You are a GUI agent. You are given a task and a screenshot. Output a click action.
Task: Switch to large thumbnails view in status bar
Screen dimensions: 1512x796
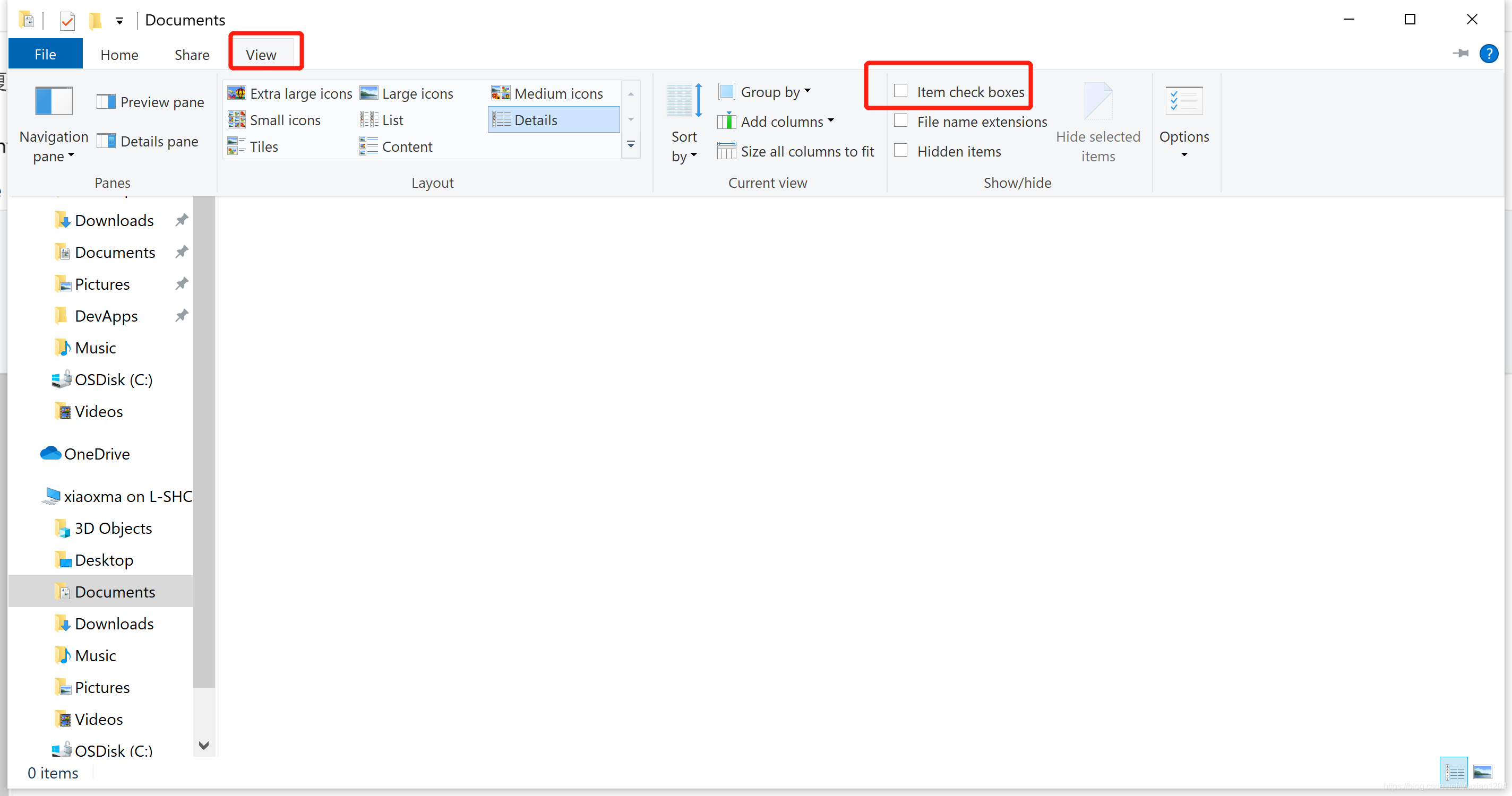point(1482,772)
